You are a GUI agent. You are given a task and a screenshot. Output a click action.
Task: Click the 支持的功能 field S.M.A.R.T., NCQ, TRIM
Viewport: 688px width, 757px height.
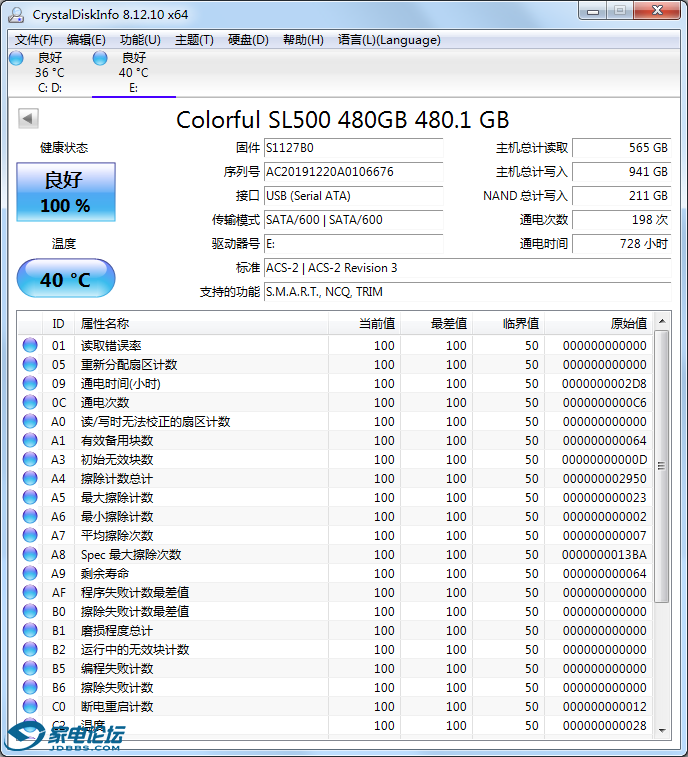467,292
